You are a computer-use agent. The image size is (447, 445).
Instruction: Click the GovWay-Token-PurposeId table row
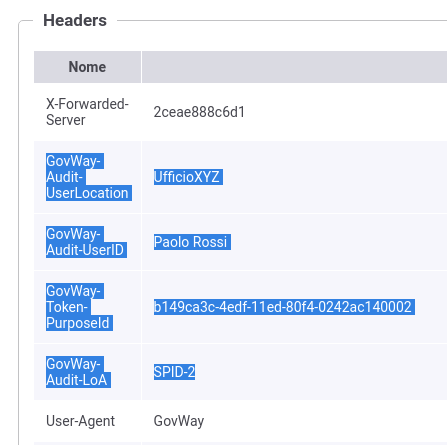[240, 307]
